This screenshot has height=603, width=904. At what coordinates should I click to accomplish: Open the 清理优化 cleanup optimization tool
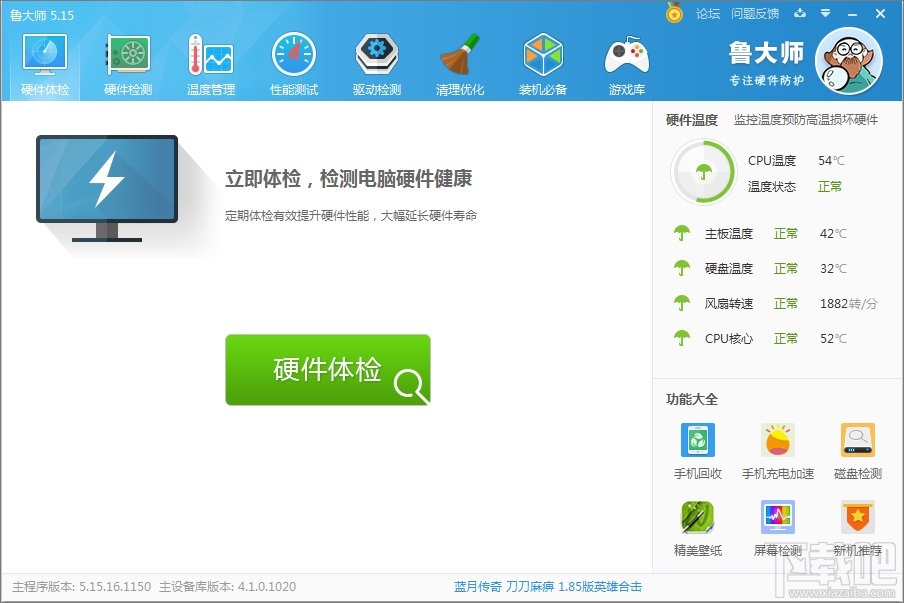tap(459, 62)
